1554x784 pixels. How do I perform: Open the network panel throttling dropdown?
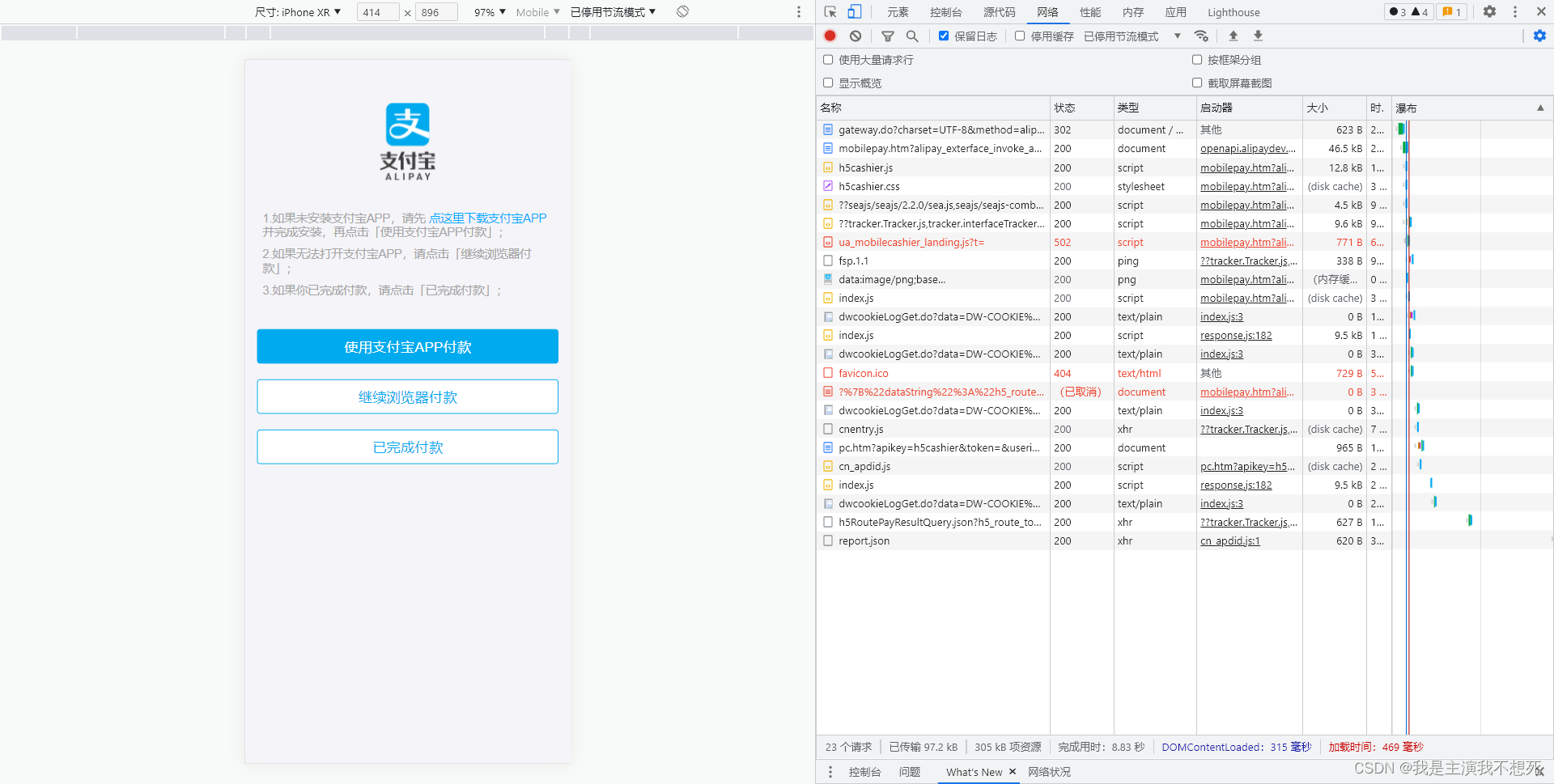(x=1132, y=36)
